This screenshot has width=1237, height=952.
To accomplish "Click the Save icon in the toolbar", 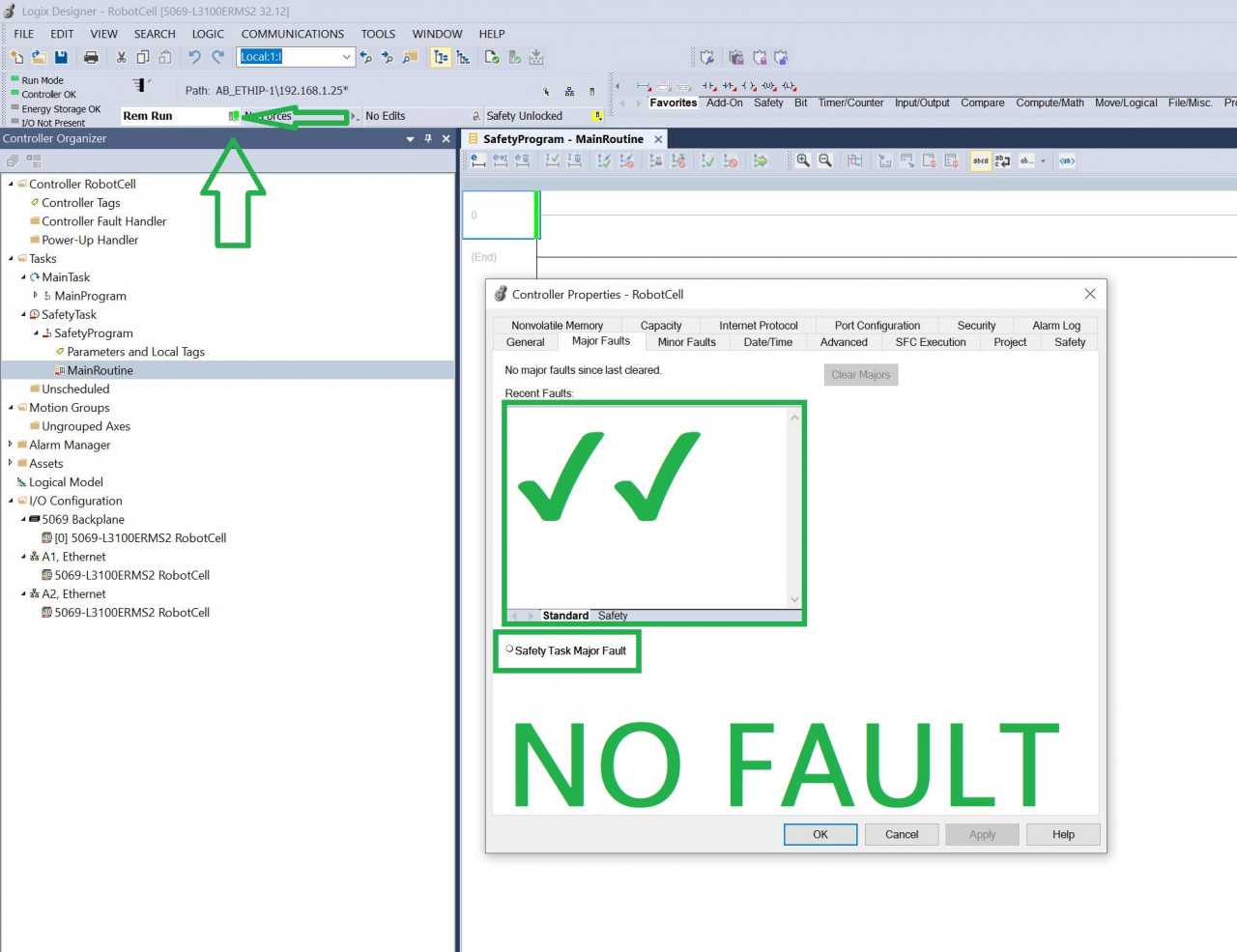I will point(61,57).
